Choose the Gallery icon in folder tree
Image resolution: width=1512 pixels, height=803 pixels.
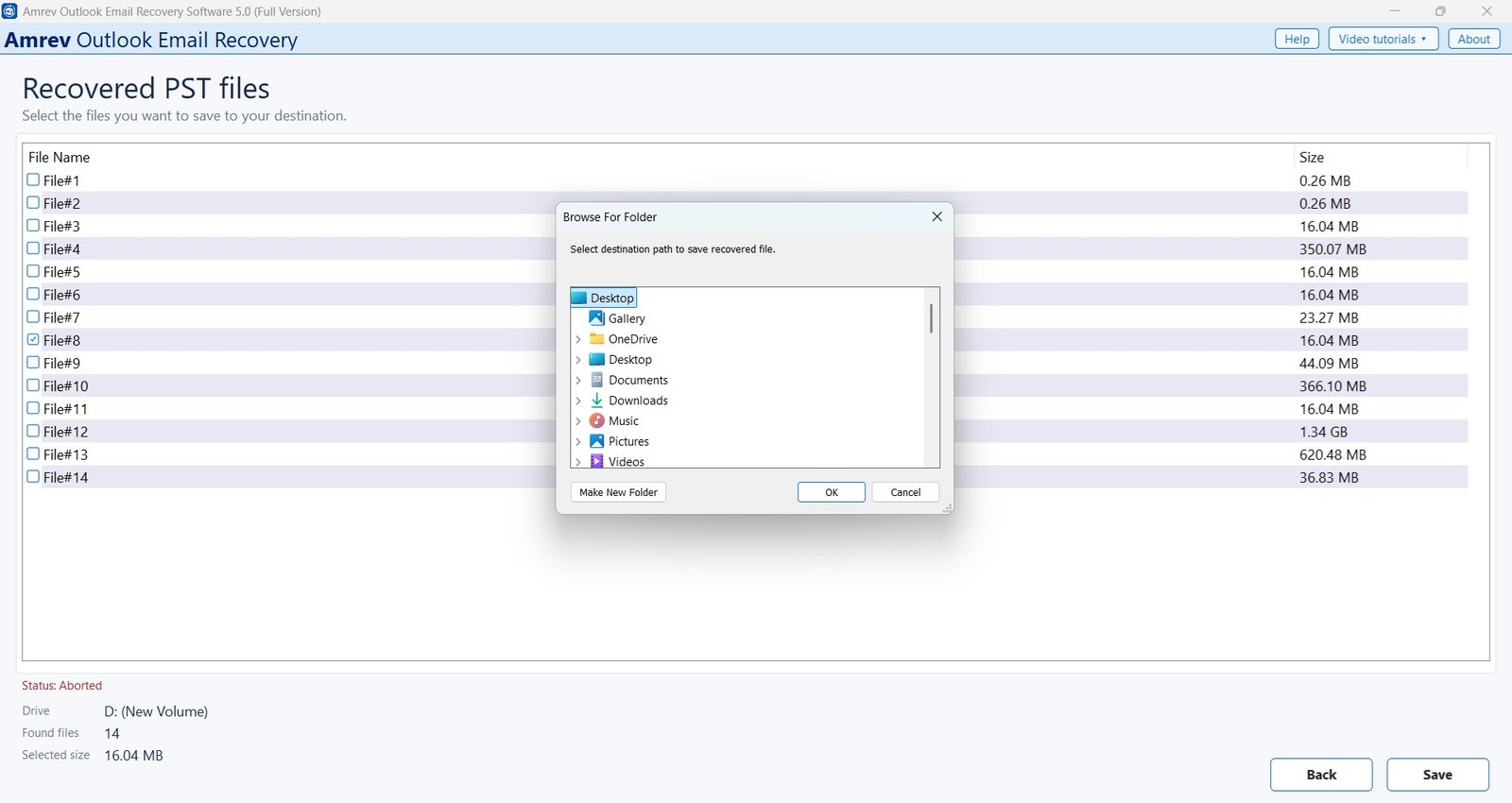coord(596,318)
